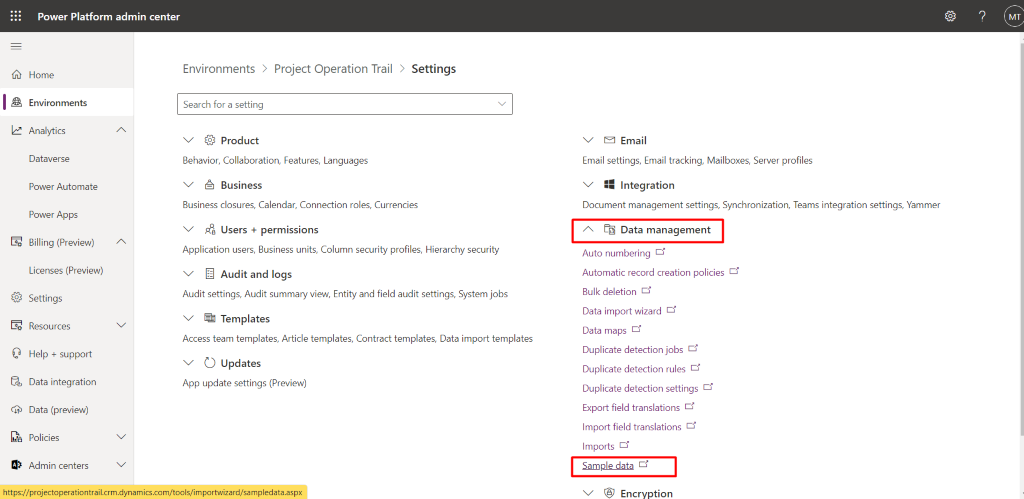Click the Environments sidebar icon
The width and height of the screenshot is (1024, 499).
(17, 103)
